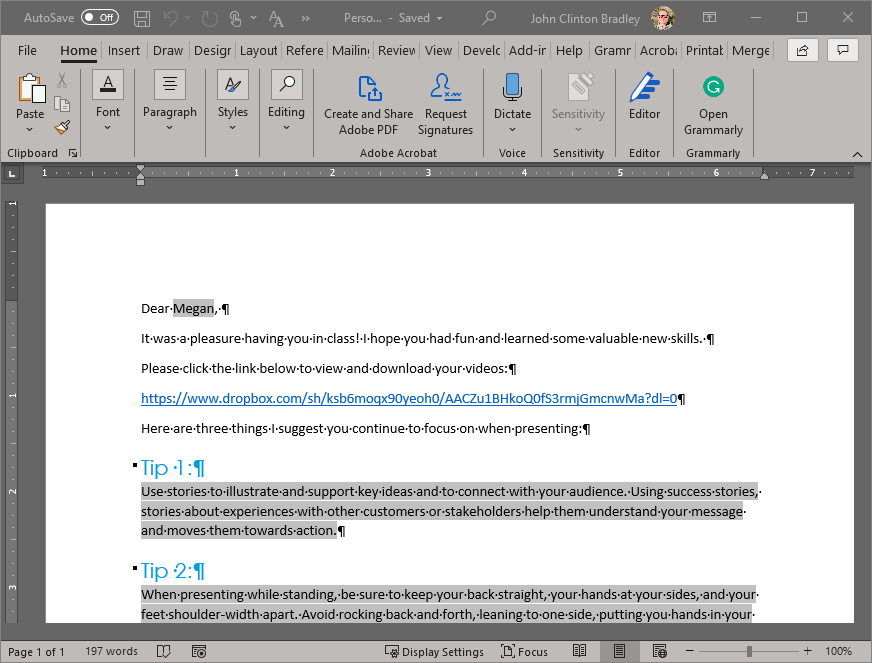Image resolution: width=872 pixels, height=663 pixels.
Task: Click Display Settings in status bar
Action: [x=434, y=652]
